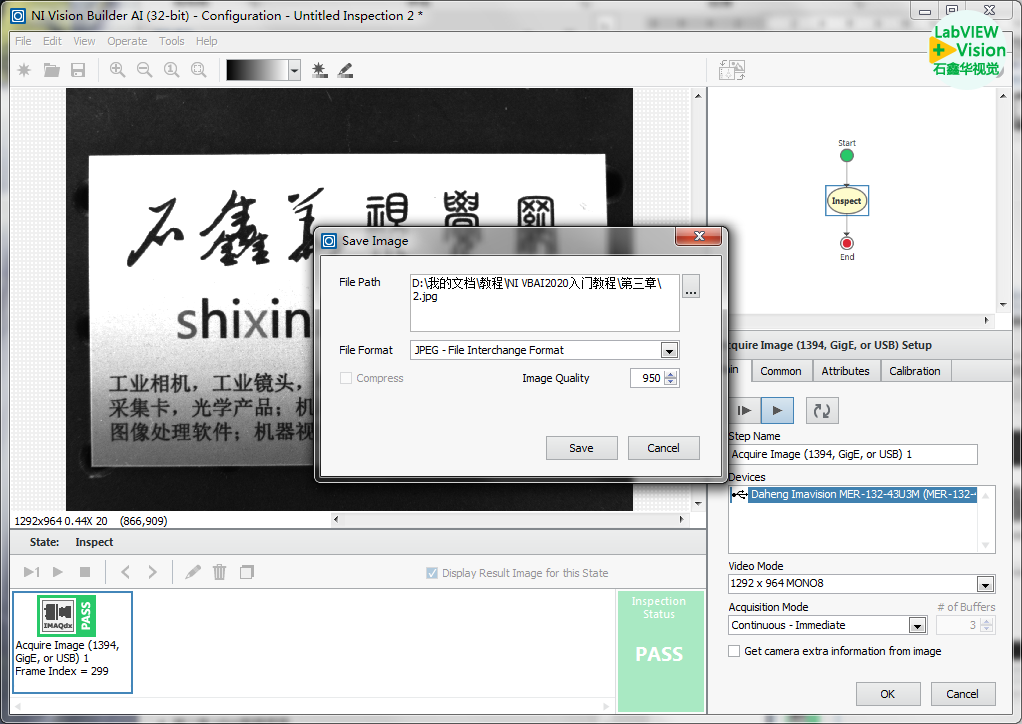
Task: Click Save in the Save Image dialog
Action: coord(581,448)
